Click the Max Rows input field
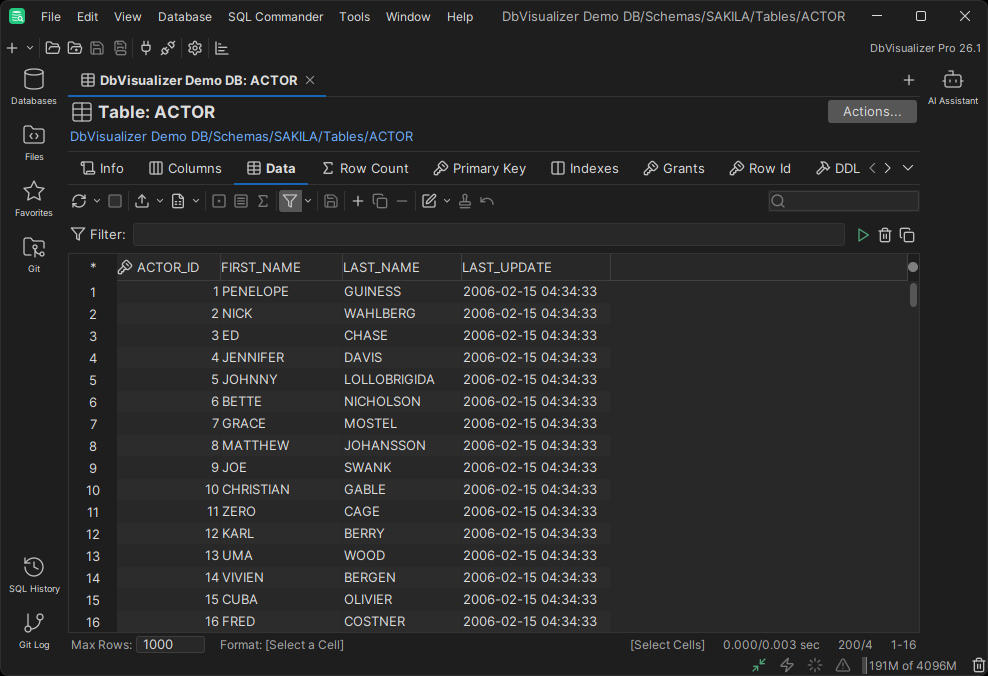988x676 pixels. (x=170, y=644)
